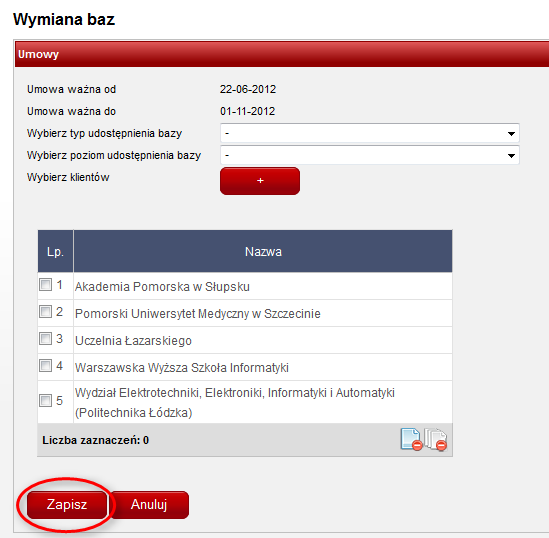Click the remove selected item icon
The width and height of the screenshot is (549, 538).
point(411,439)
